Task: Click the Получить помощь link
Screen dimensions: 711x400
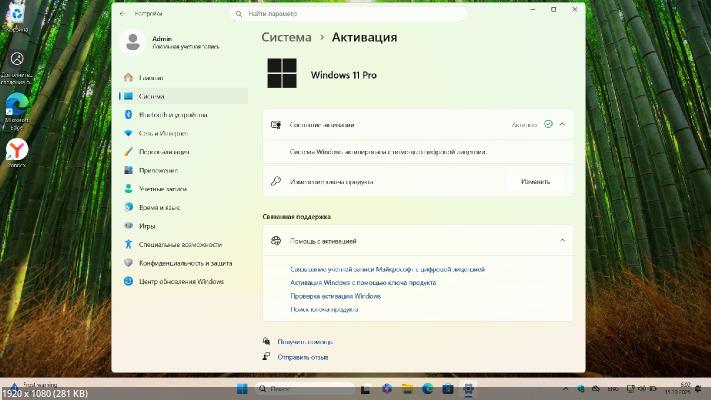Action: (305, 341)
